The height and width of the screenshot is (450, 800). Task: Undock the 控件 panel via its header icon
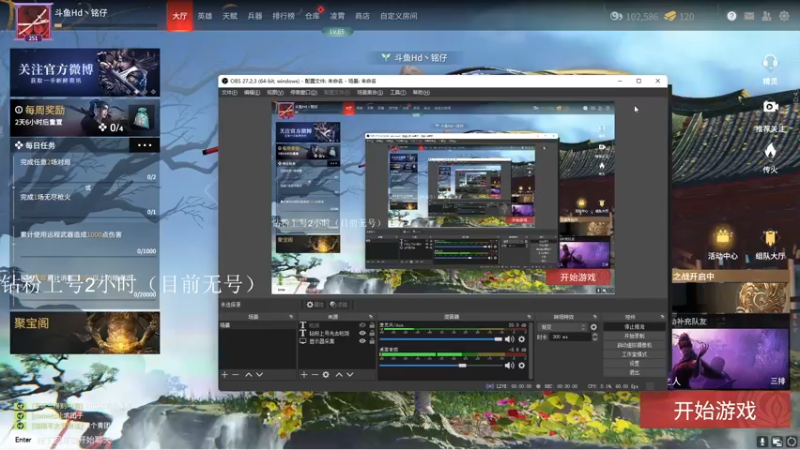662,317
